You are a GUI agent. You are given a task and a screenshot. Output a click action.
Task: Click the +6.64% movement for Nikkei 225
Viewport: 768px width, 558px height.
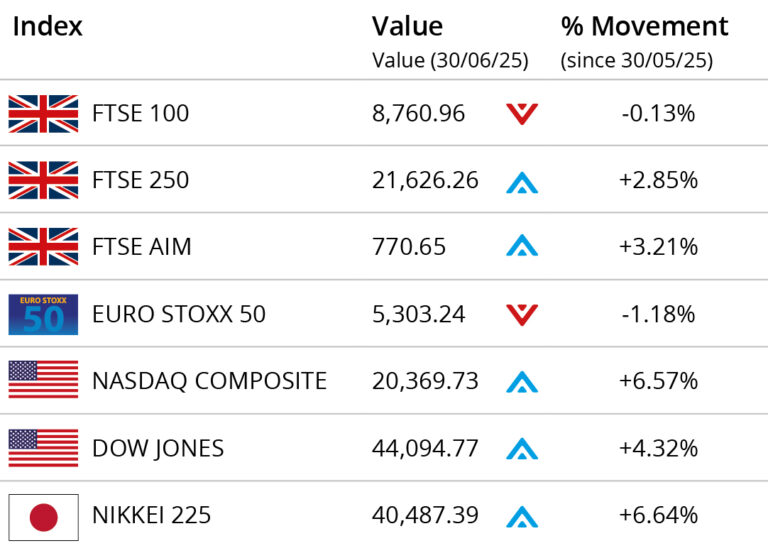(x=658, y=516)
